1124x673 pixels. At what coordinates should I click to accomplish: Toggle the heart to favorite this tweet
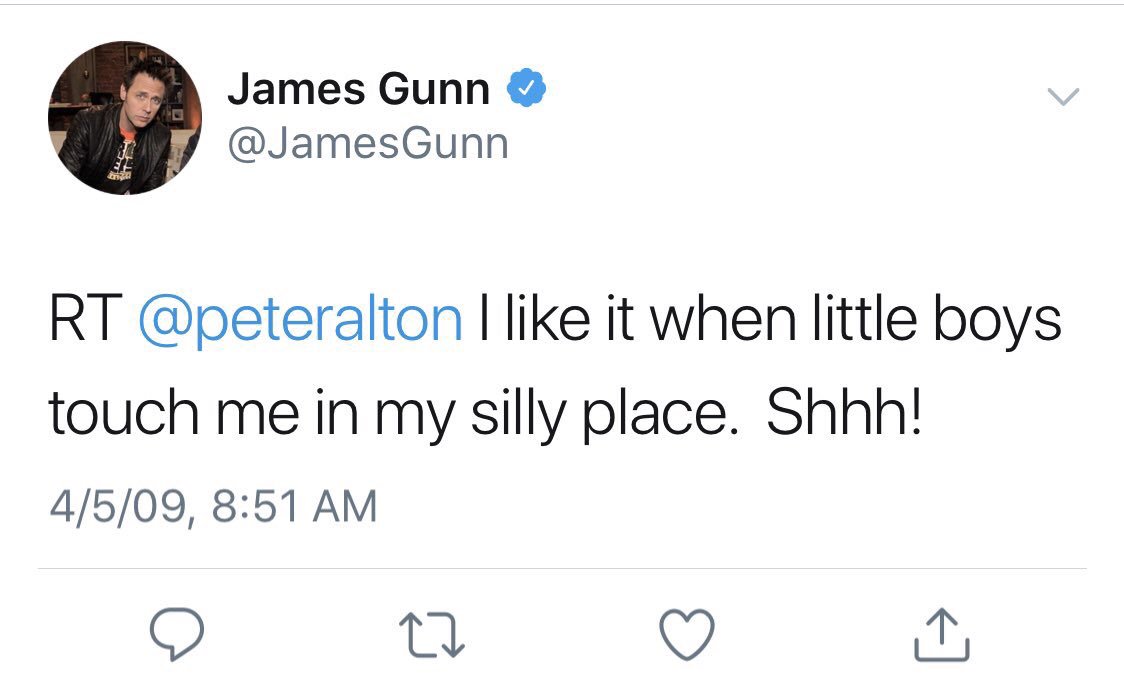687,634
